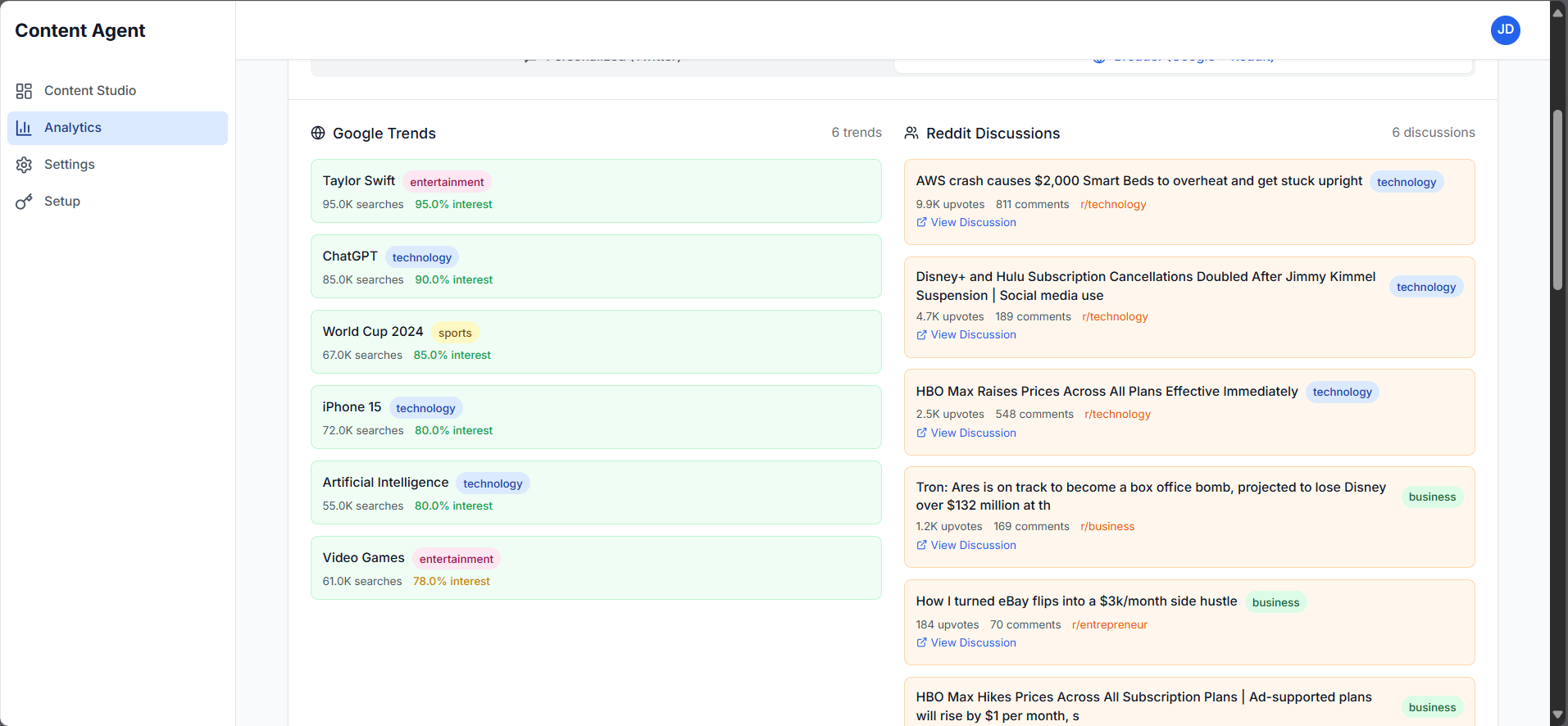Image resolution: width=1568 pixels, height=726 pixels.
Task: Click the Reddit Discussions people icon
Action: pyautogui.click(x=911, y=133)
